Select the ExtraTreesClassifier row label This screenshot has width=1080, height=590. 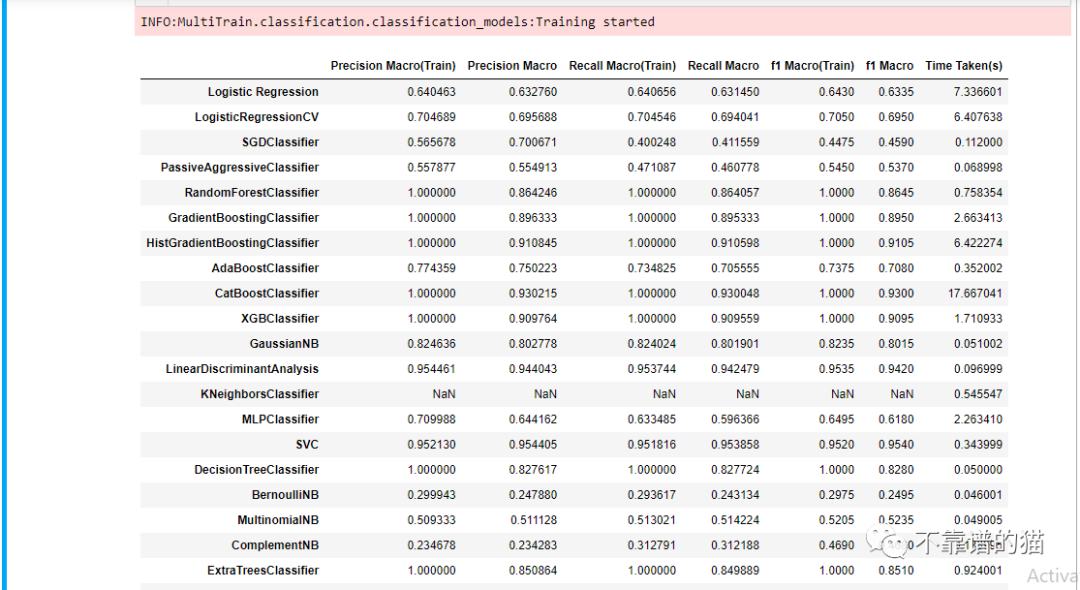click(263, 571)
